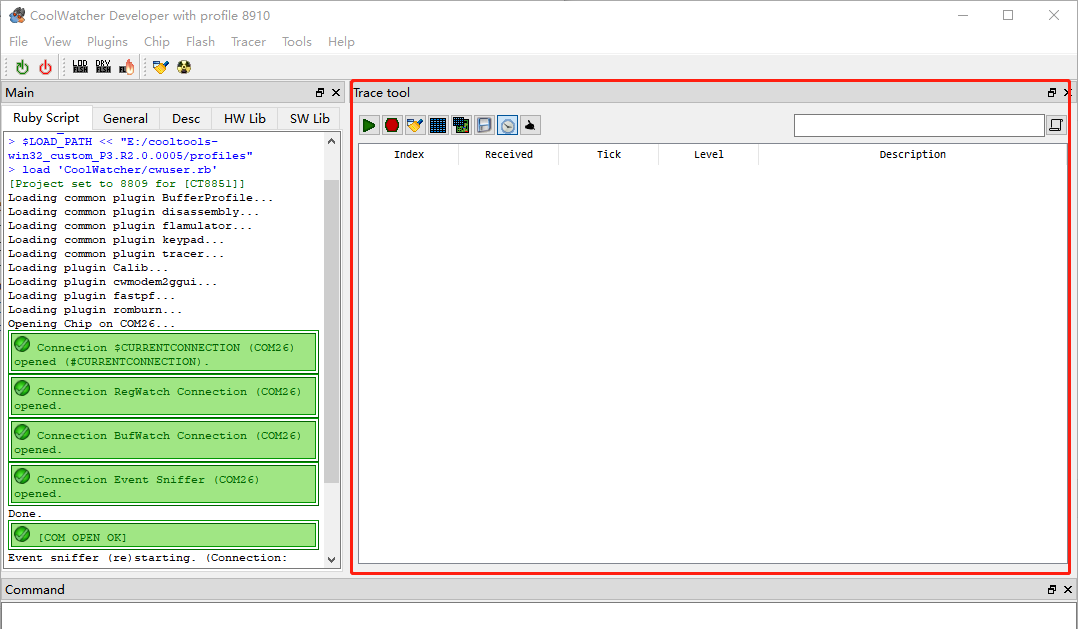
Task: Switch to the SW Lib tab
Action: 309,118
